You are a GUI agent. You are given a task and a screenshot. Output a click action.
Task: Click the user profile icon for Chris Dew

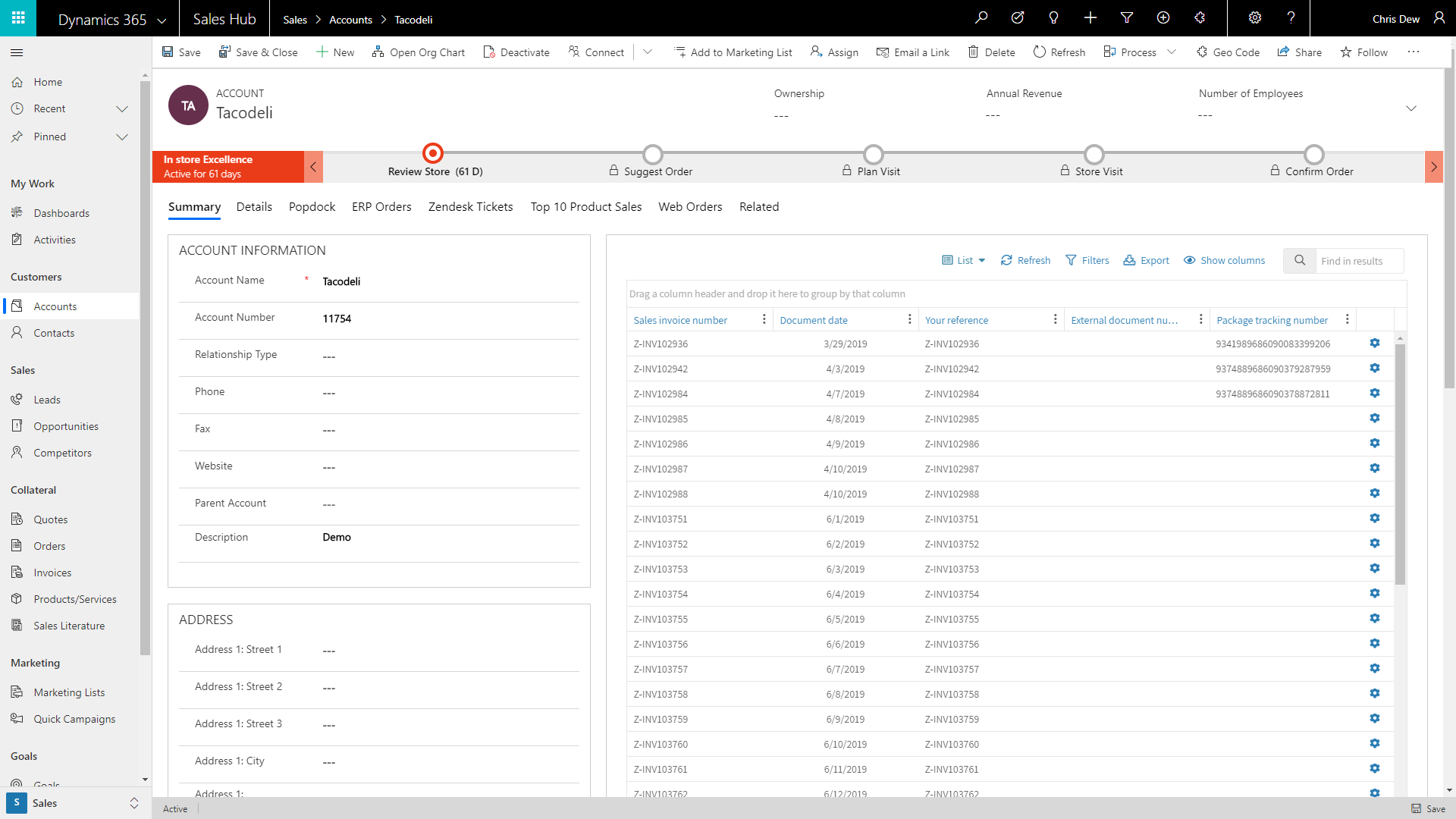click(1439, 18)
